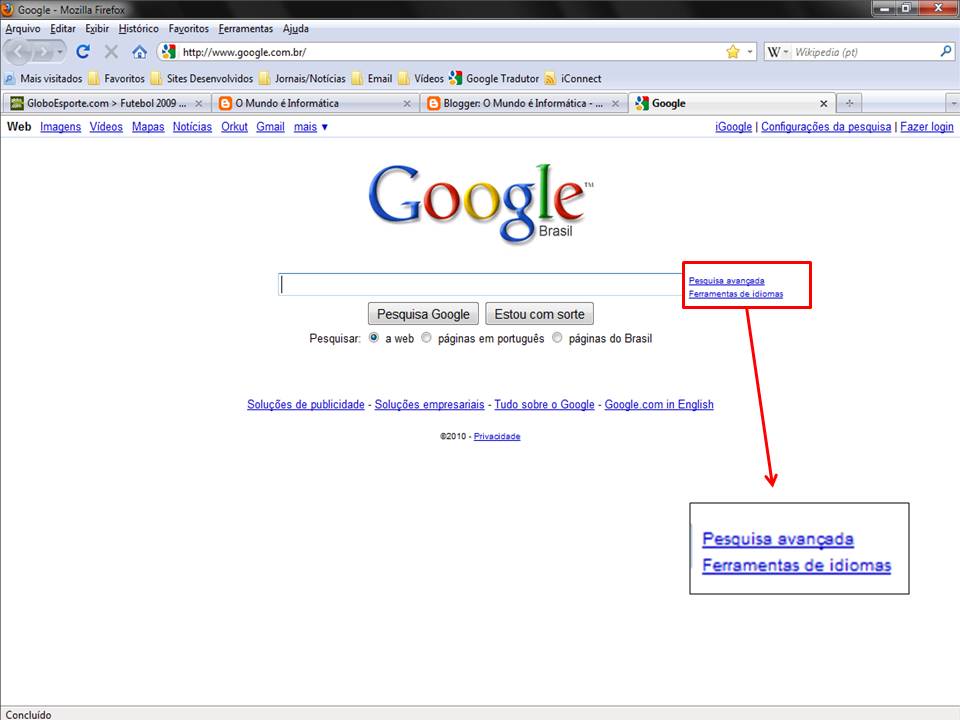Select the 'a web' radio button
The width and height of the screenshot is (960, 720).
(x=373, y=337)
